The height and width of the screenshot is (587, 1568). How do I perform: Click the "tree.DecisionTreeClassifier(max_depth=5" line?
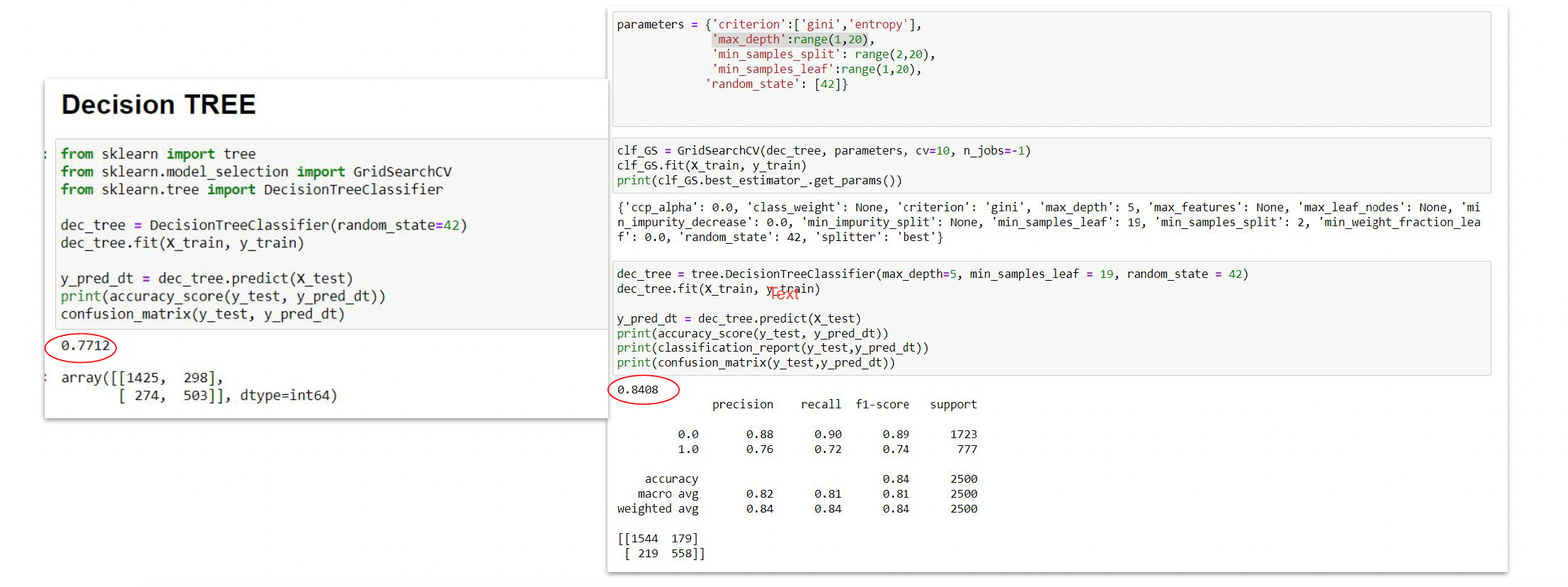(x=932, y=274)
